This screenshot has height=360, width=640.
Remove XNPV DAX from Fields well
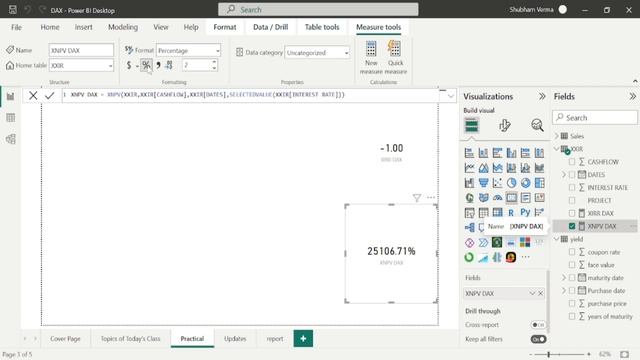[540, 293]
